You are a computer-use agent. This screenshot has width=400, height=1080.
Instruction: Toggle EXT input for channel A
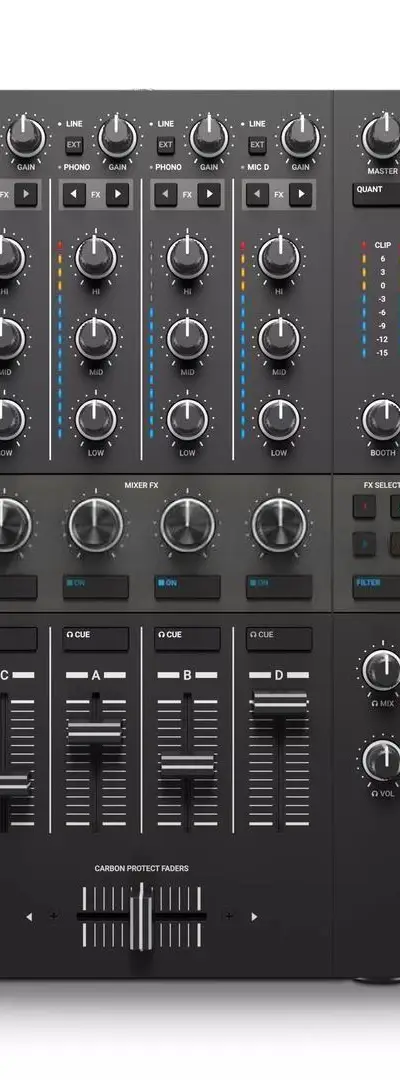[74, 145]
